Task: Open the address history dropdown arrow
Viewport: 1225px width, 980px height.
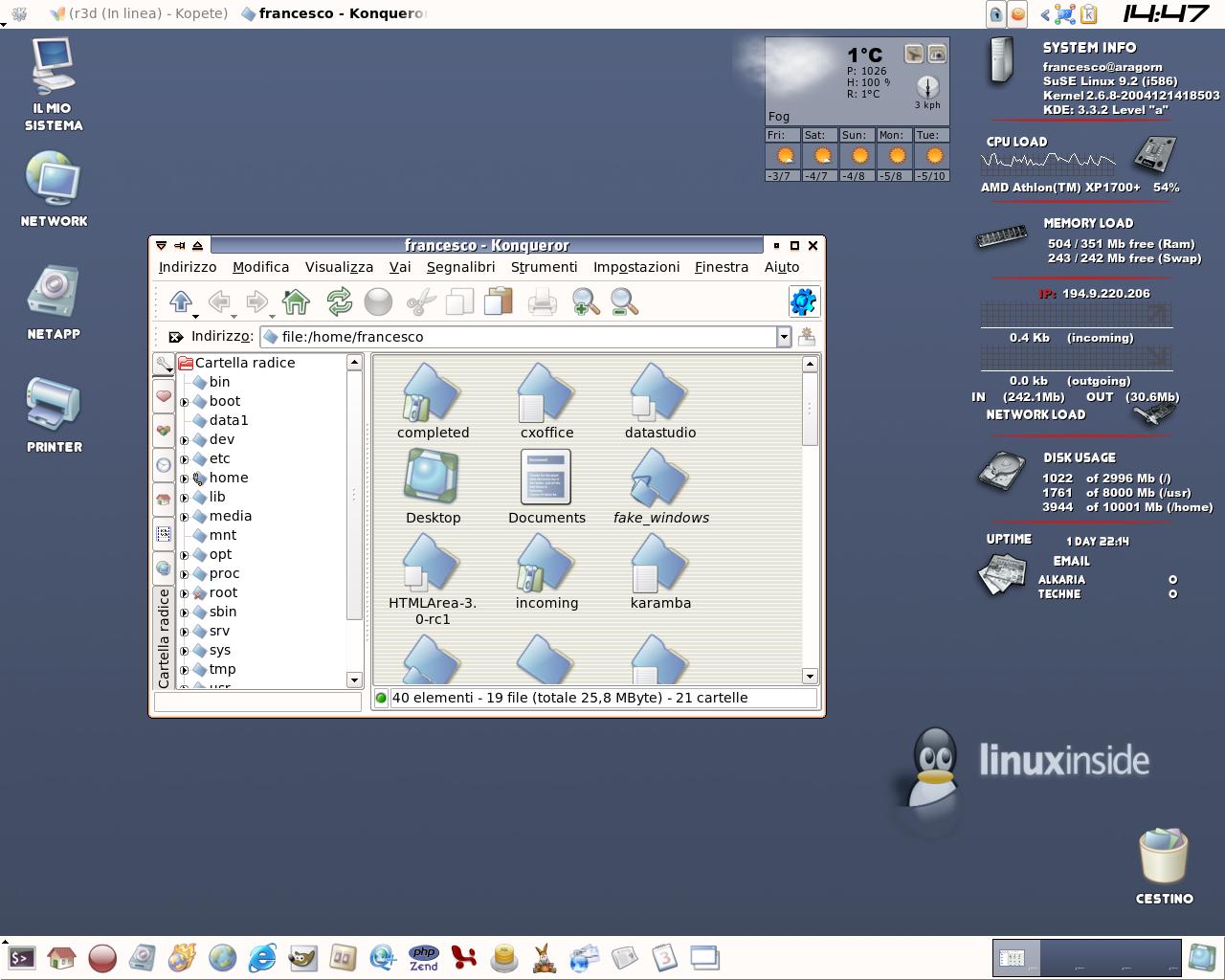Action: [784, 337]
